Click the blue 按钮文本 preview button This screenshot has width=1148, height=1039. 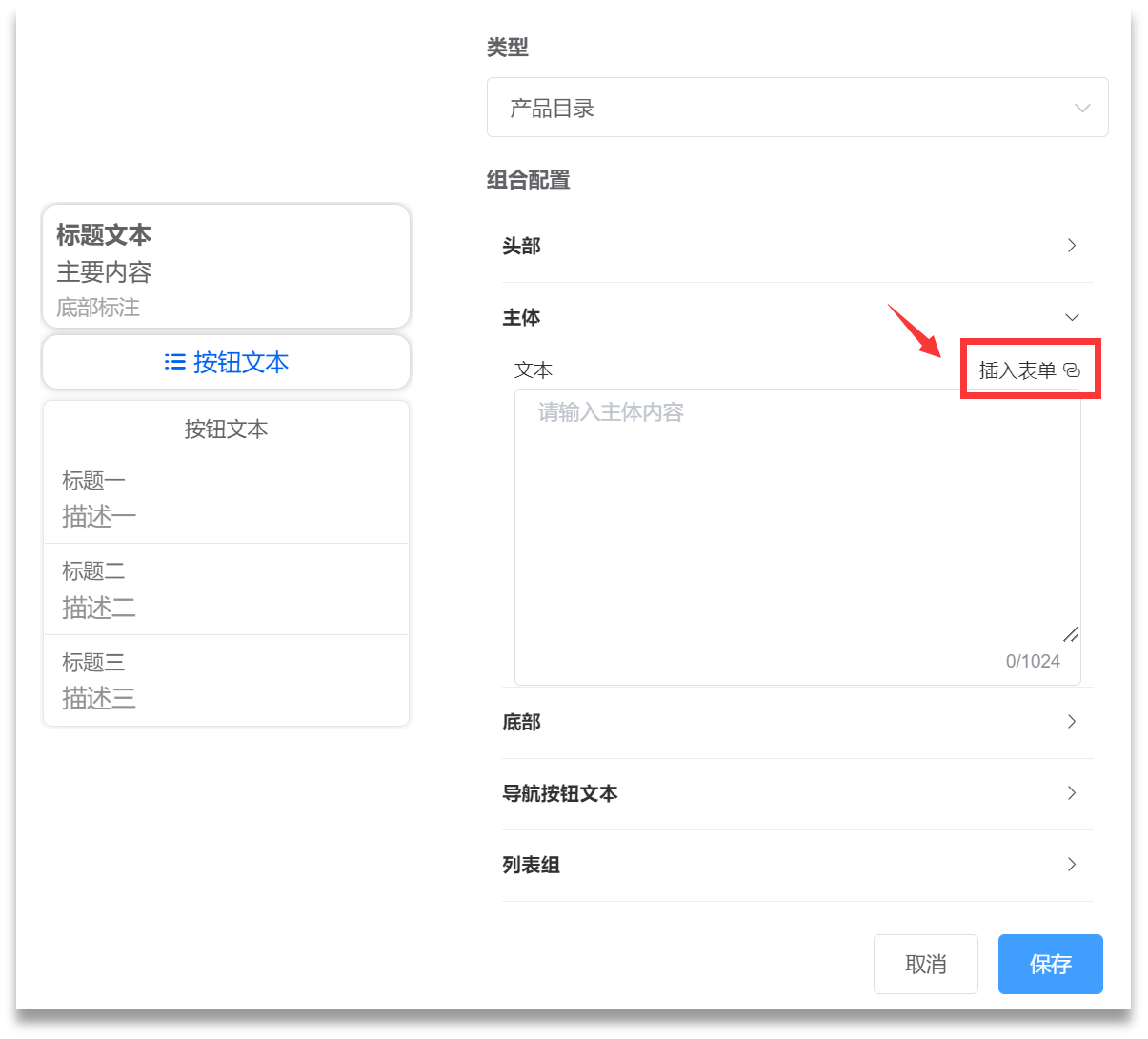227,362
